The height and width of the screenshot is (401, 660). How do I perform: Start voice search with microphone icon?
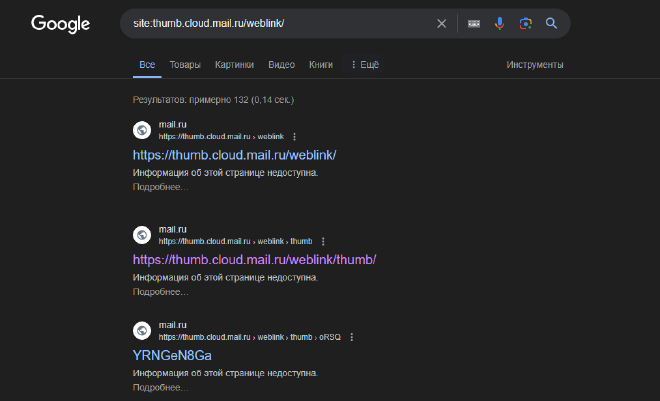point(500,24)
